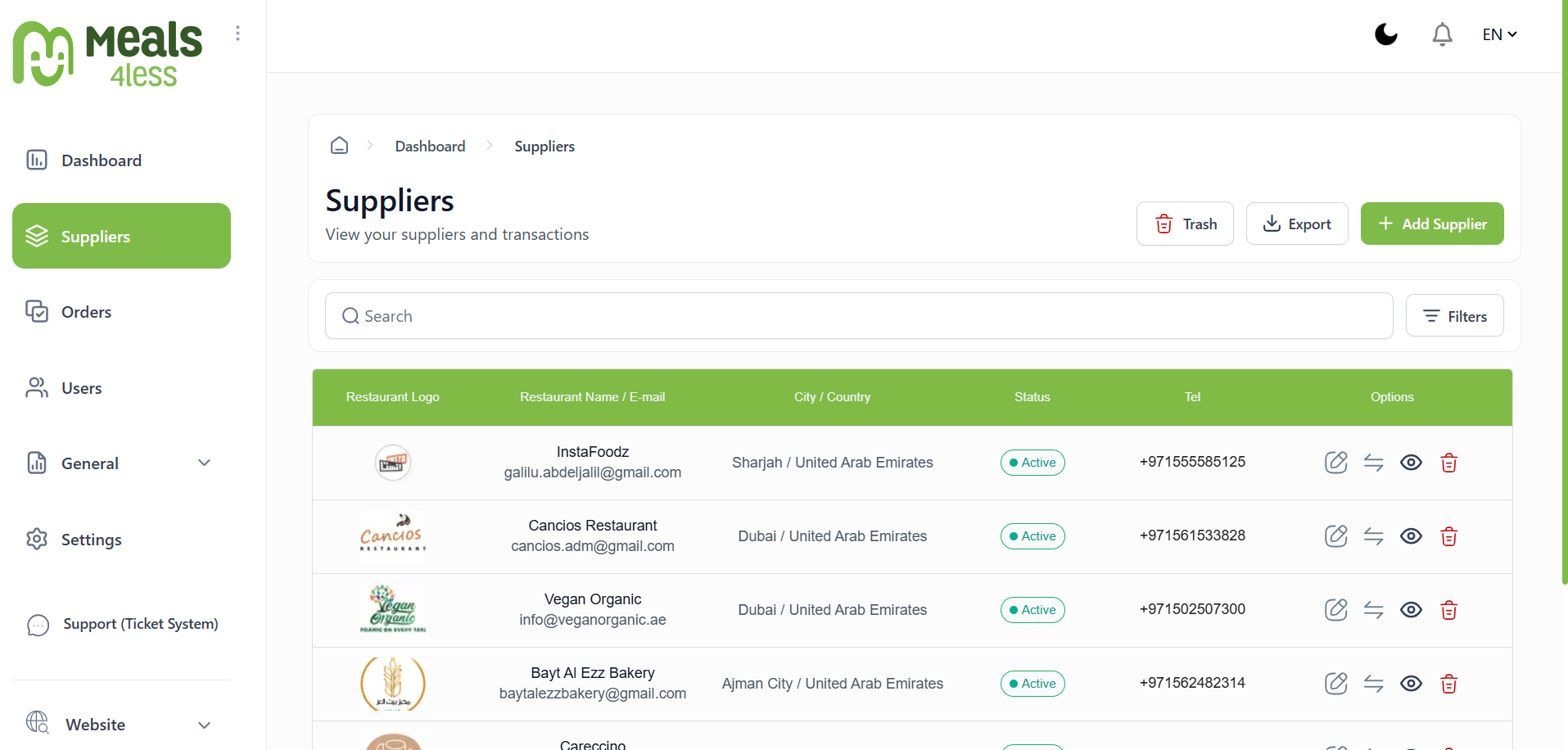The image size is (1568, 750).
Task: View InstaFoodz details with eye icon
Action: [1412, 463]
